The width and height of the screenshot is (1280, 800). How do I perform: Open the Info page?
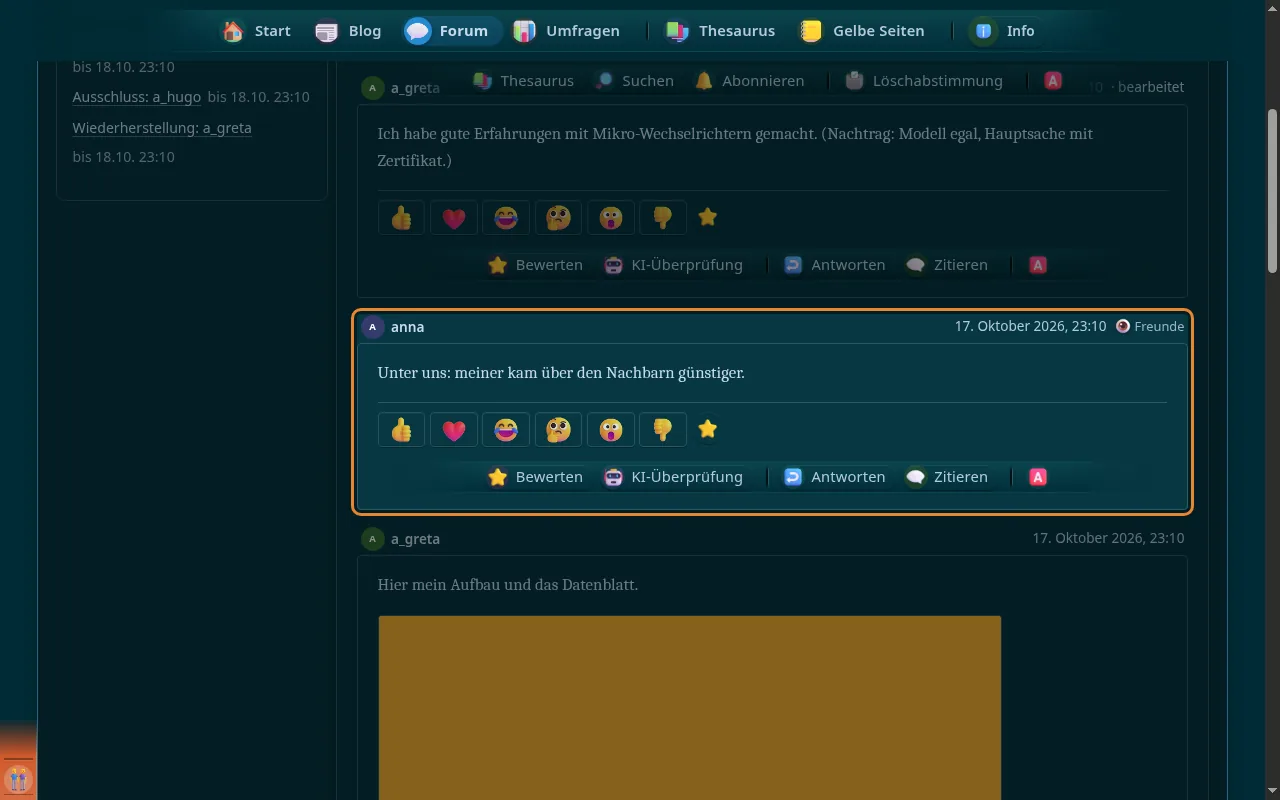[x=1003, y=31]
